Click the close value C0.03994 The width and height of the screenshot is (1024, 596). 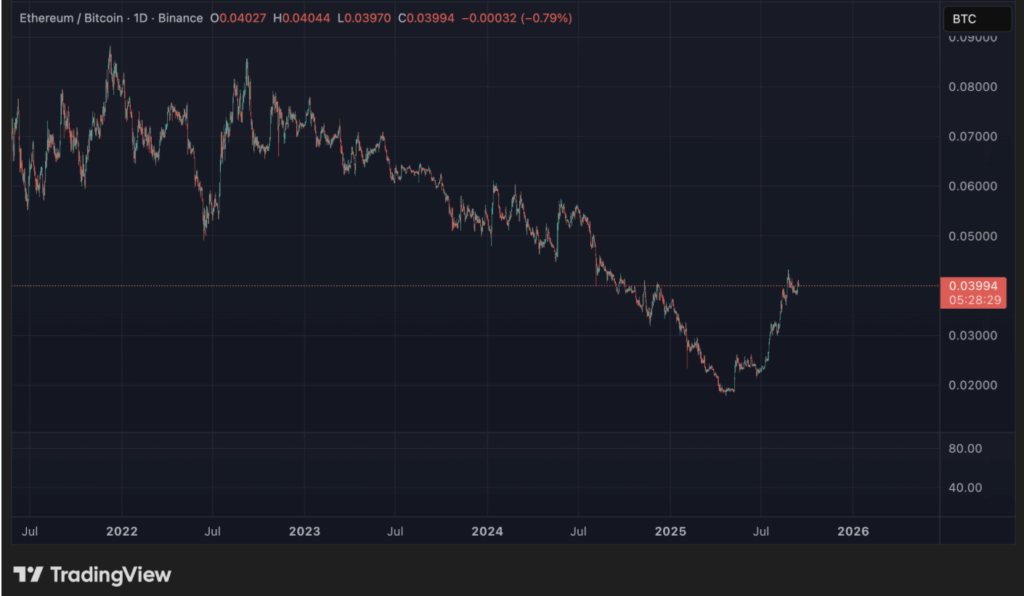tap(426, 18)
